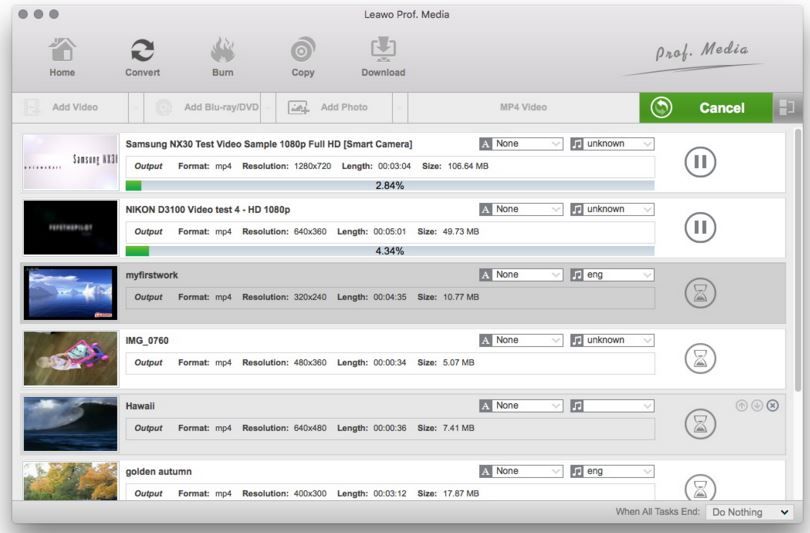Click the waiting hourglass for myfirstwork
This screenshot has width=810, height=533.
(700, 293)
